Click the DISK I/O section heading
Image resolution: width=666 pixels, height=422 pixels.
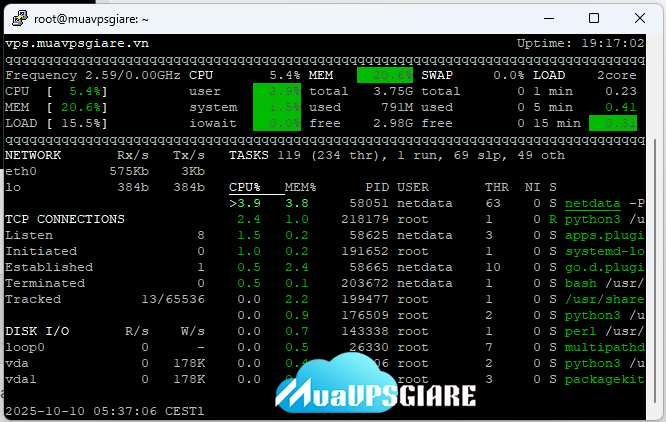tap(37, 331)
